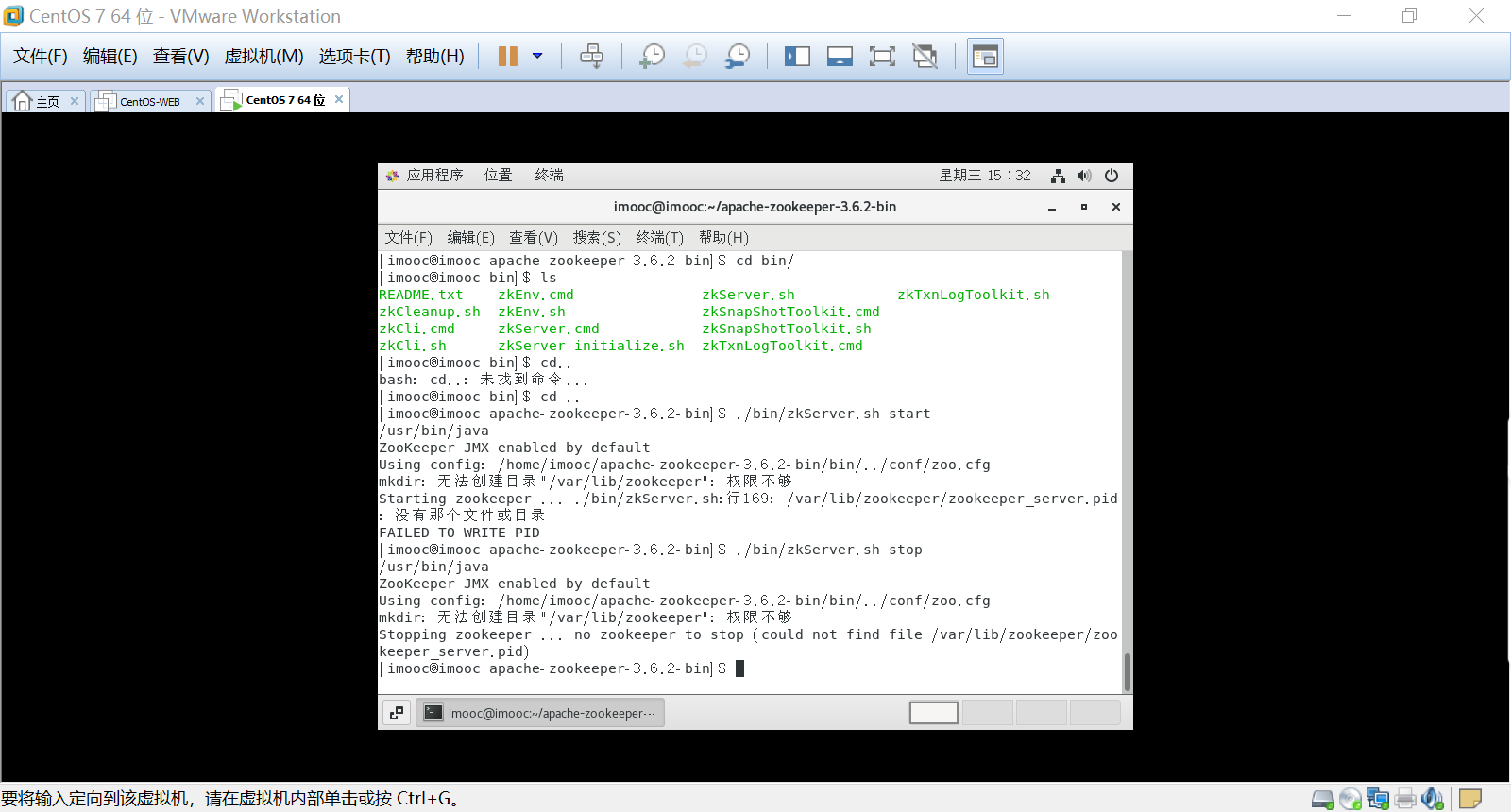
Task: Click the terminal vertical scrollbar
Action: click(x=1128, y=670)
